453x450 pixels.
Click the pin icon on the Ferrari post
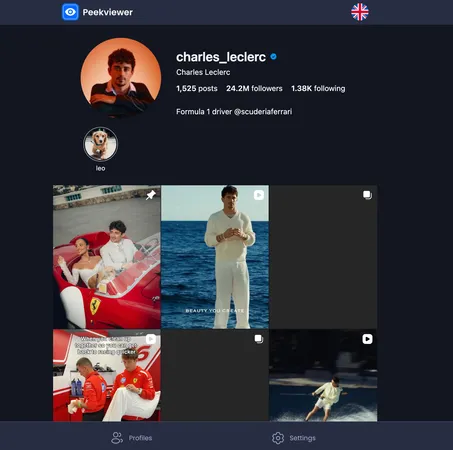click(x=151, y=195)
